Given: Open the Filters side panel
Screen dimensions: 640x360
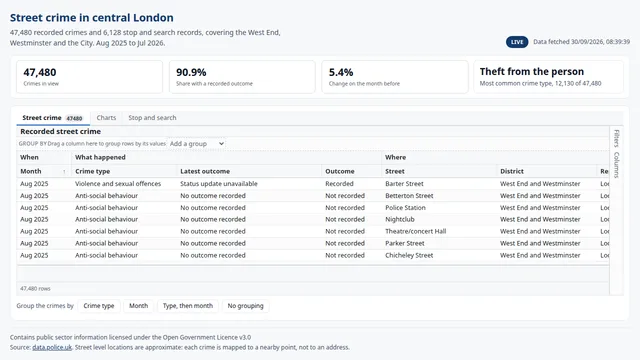Looking at the screenshot, I should (616, 138).
